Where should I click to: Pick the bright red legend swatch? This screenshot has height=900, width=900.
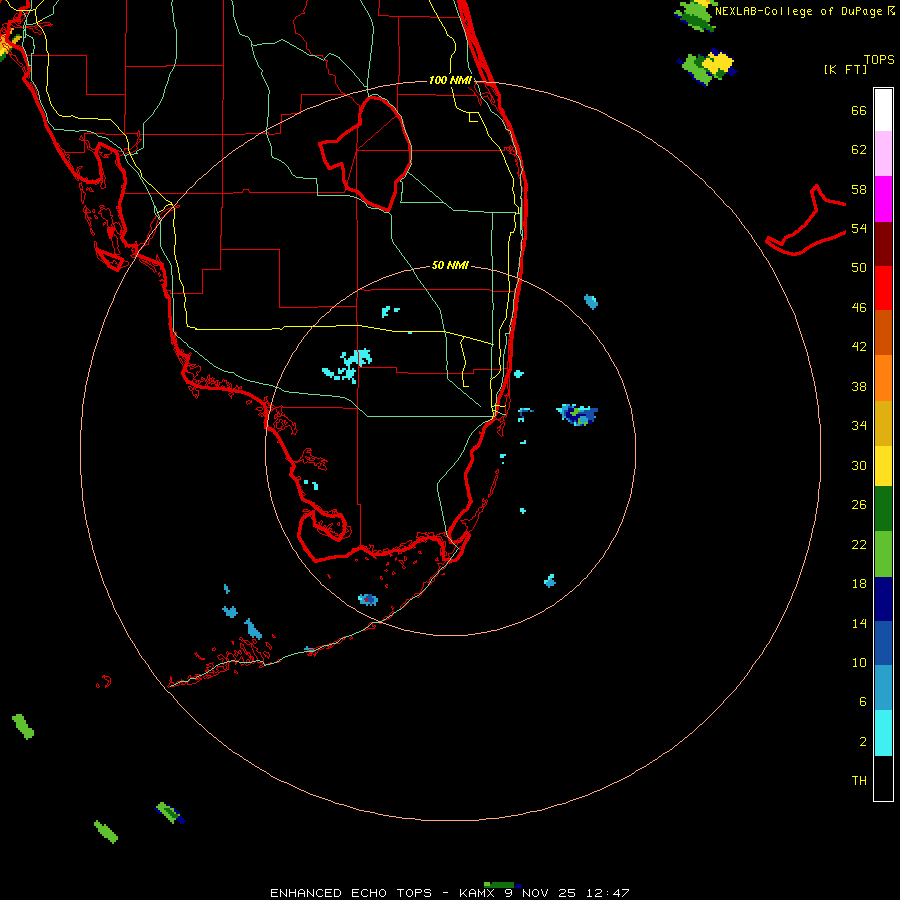(x=883, y=288)
